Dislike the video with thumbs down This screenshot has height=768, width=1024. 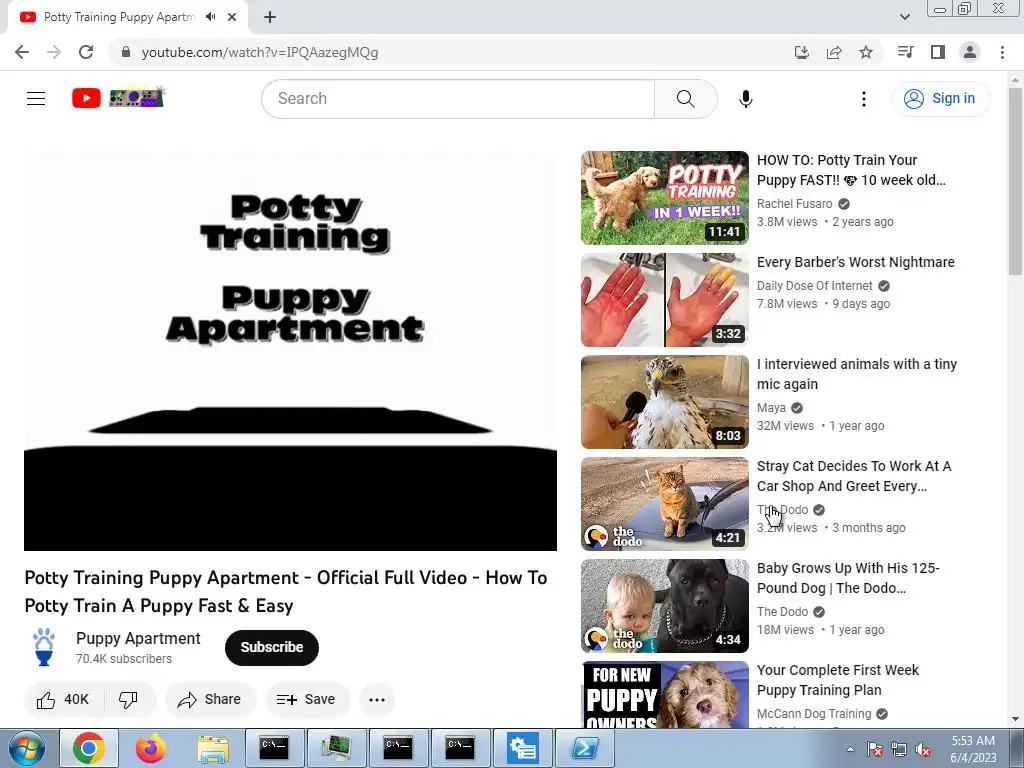tap(129, 699)
